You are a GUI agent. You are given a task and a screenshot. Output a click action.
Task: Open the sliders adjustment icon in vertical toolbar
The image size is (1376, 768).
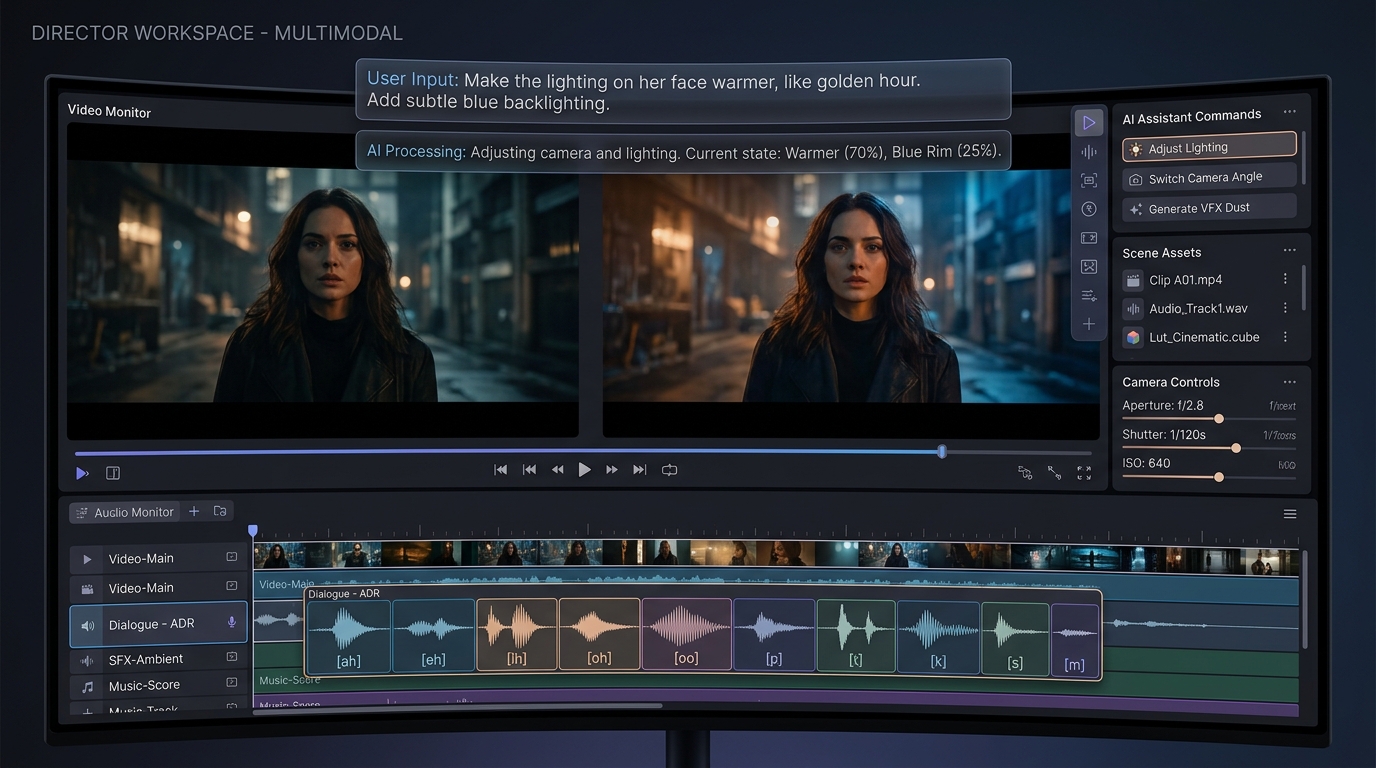tap(1089, 295)
